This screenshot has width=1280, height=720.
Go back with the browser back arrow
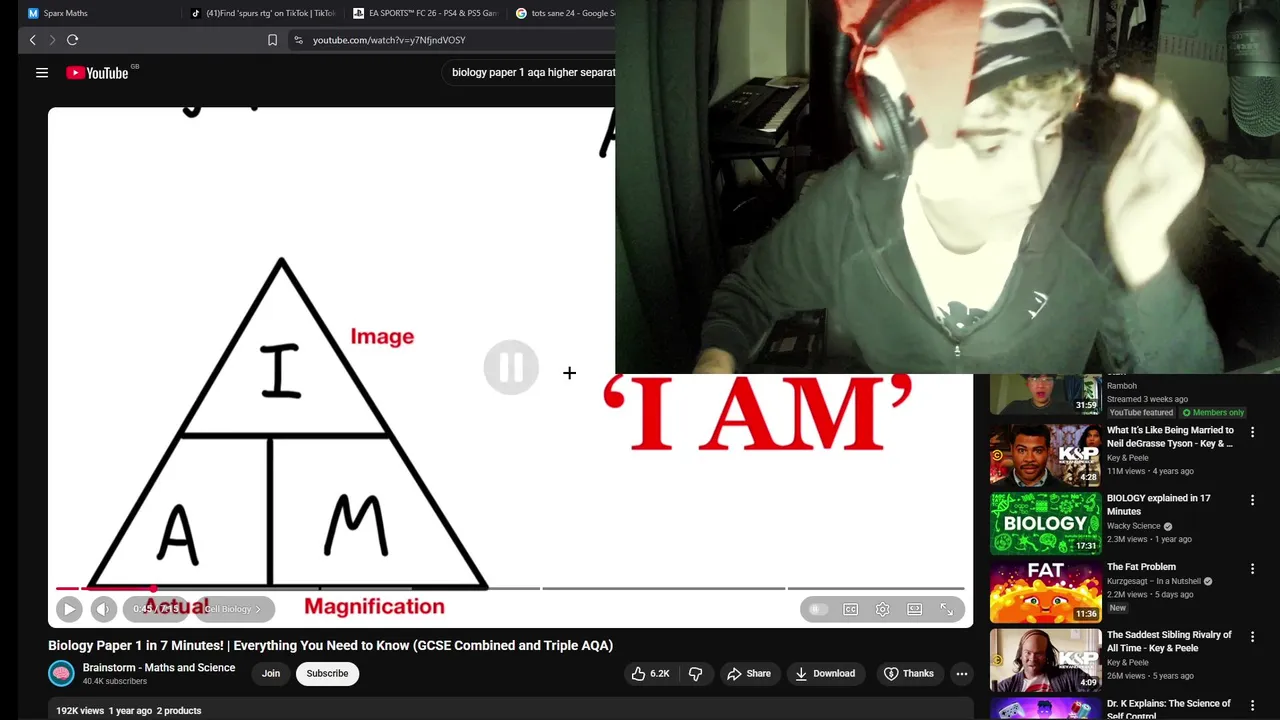coord(32,40)
